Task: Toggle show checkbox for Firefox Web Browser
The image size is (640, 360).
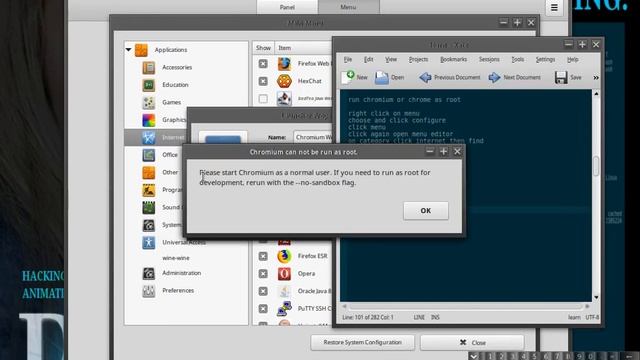Action: (x=263, y=64)
